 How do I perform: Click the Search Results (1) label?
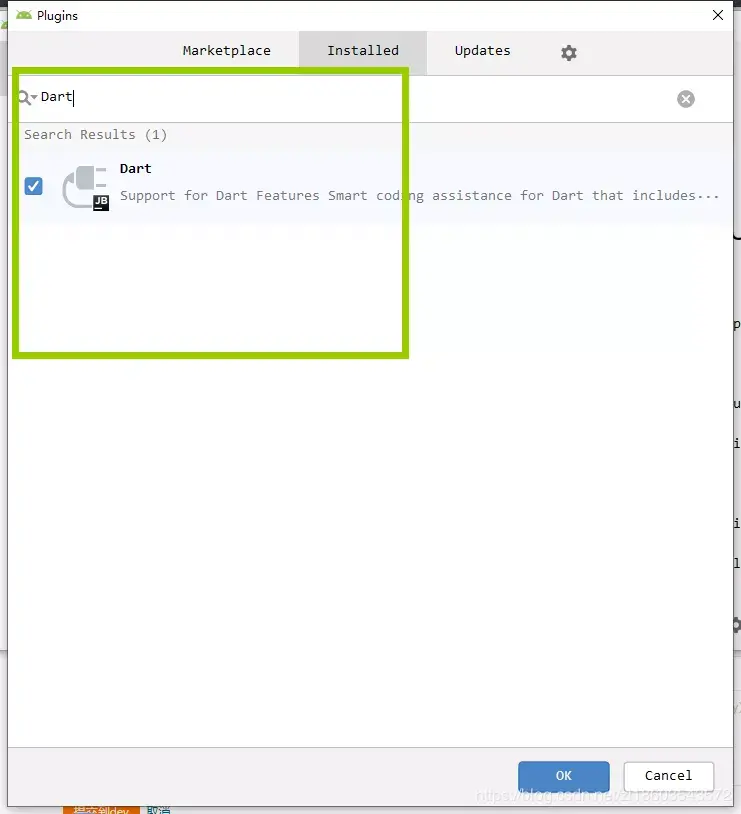point(96,135)
